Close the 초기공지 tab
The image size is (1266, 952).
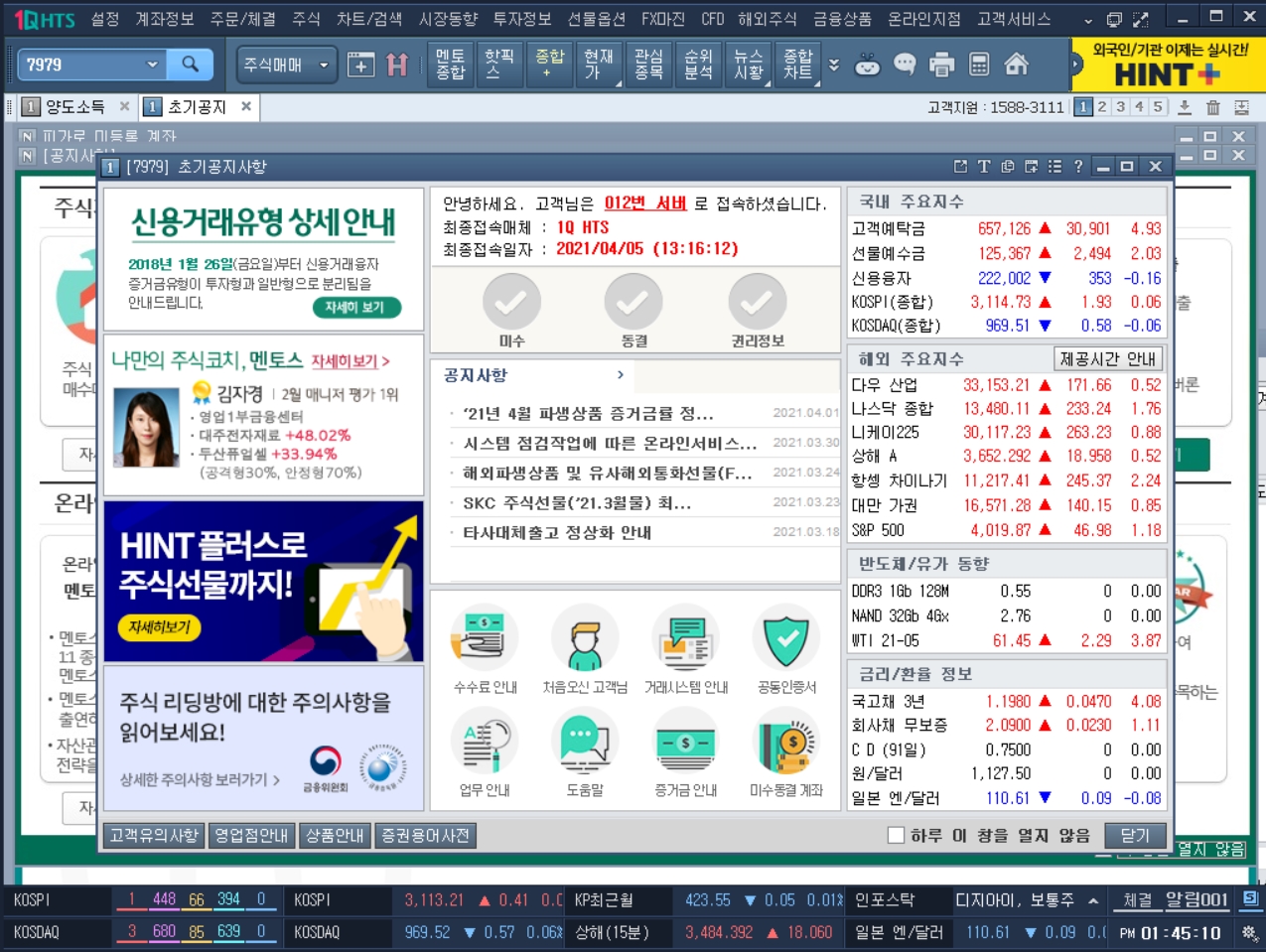pyautogui.click(x=246, y=106)
